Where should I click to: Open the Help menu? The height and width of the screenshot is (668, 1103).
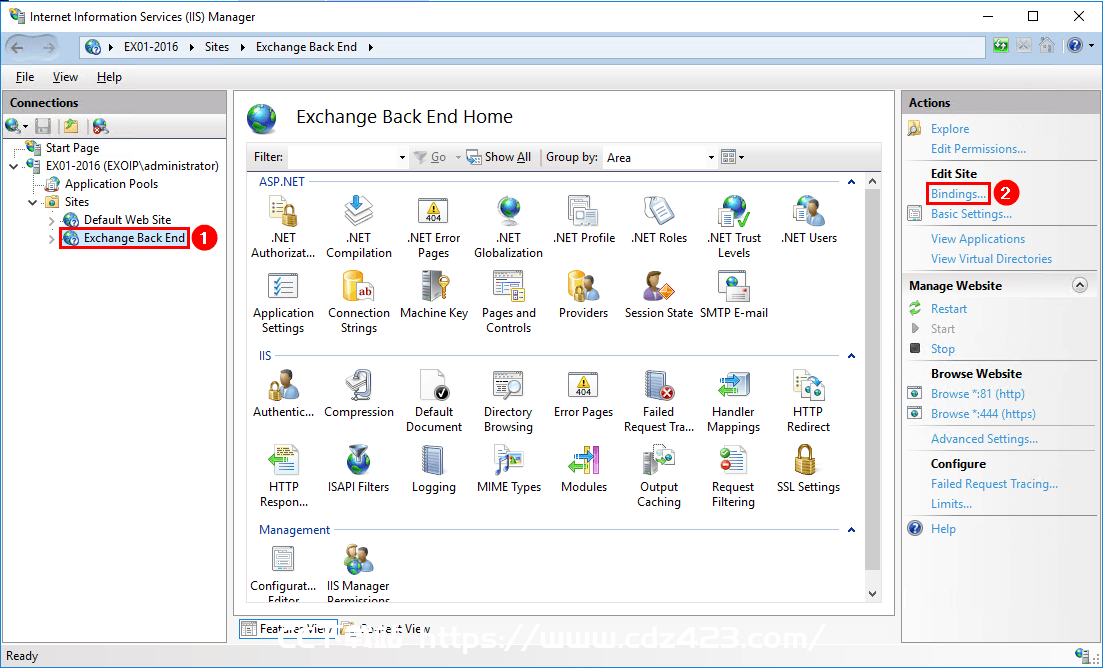[109, 77]
